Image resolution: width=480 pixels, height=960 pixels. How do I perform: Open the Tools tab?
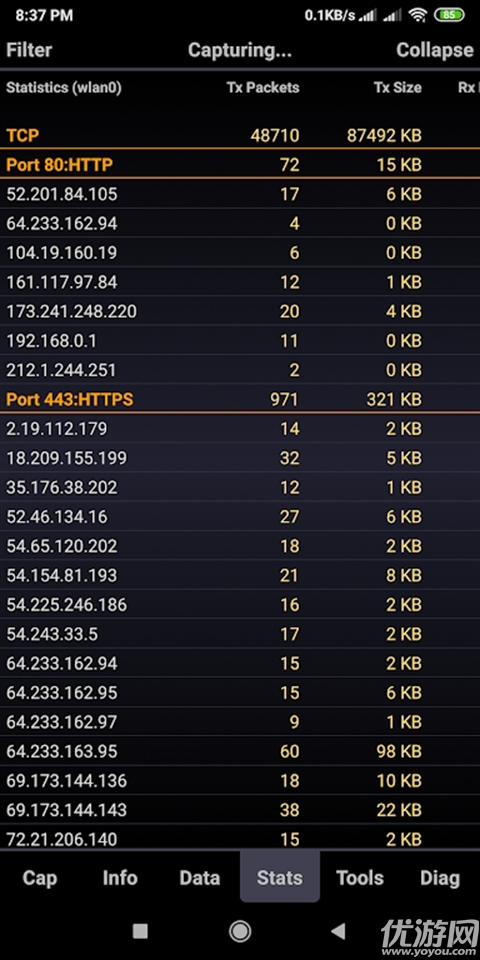click(x=360, y=877)
